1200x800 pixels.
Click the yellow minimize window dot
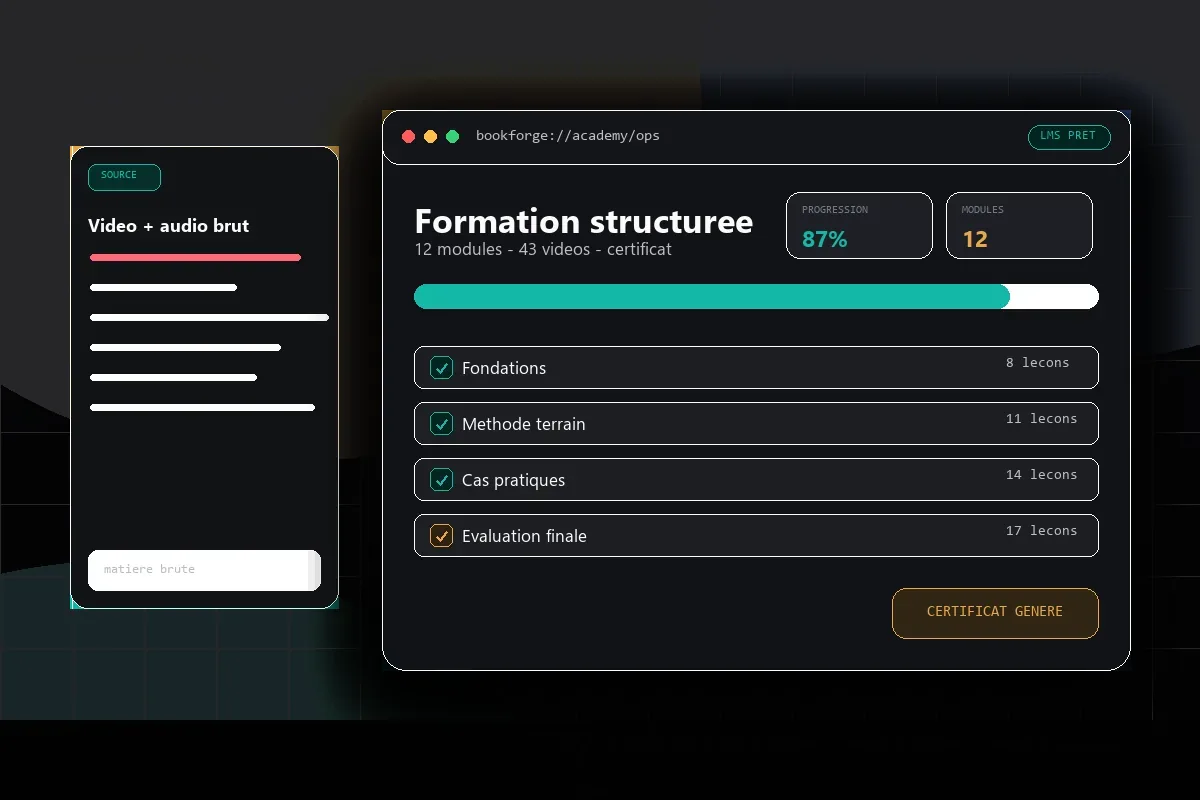(x=430, y=136)
